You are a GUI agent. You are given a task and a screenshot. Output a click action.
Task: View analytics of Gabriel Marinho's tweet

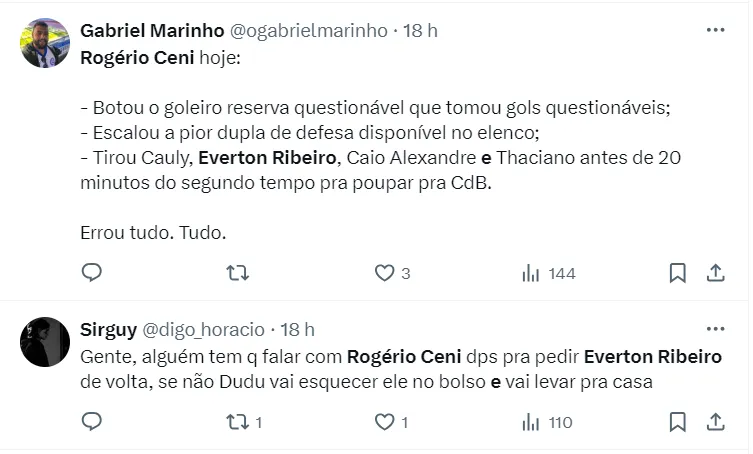click(x=531, y=272)
